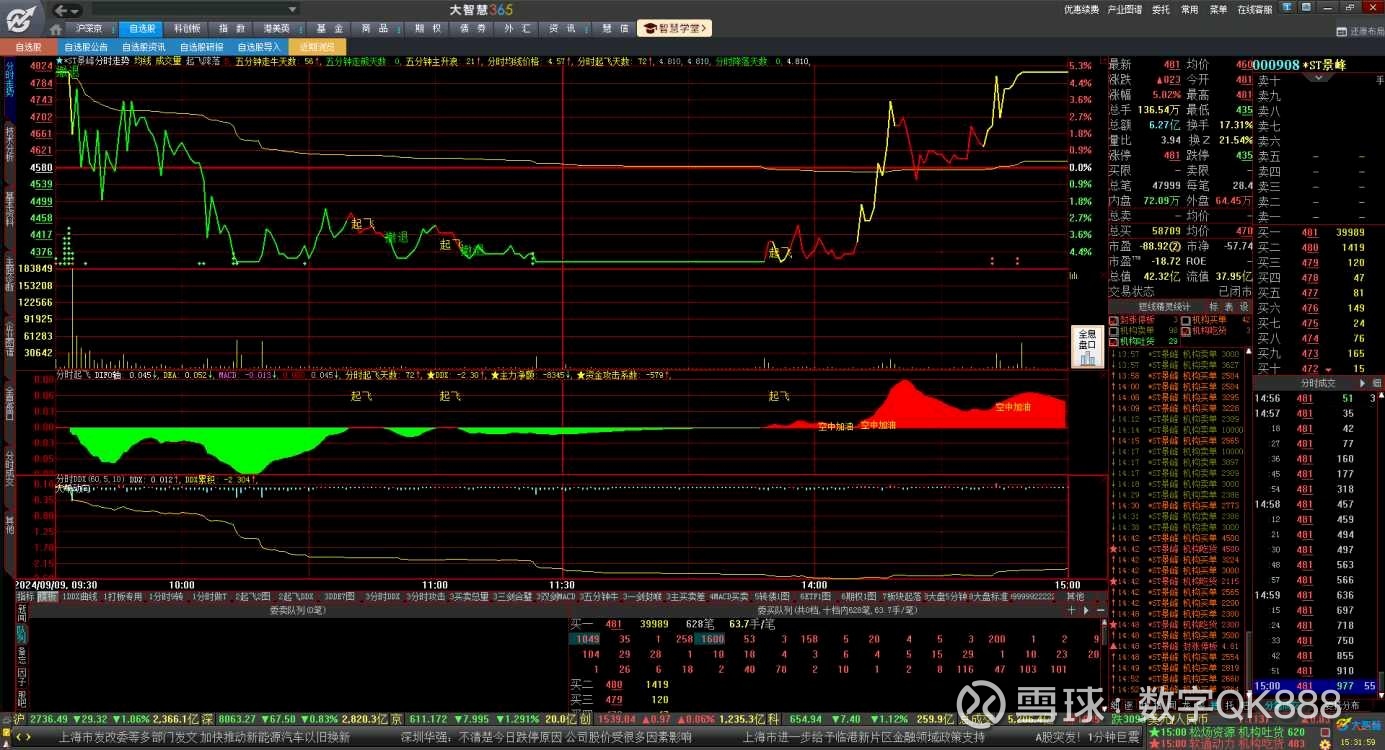Screen dimensions: 1385x750
Task: Click the 还原布局 layout icon
Action: coord(1340,31)
